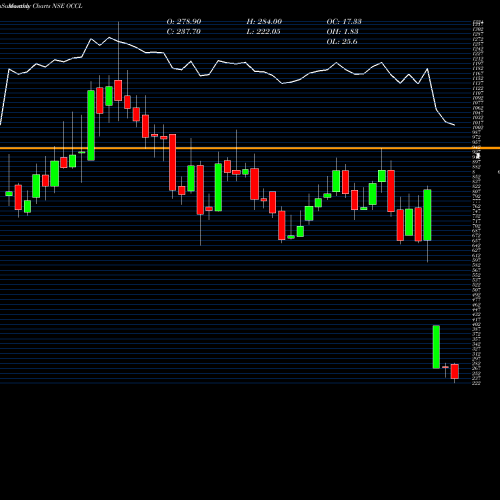Click the orange horizontal price line
Image resolution: width=500 pixels, height=500 pixels.
coord(250,148)
